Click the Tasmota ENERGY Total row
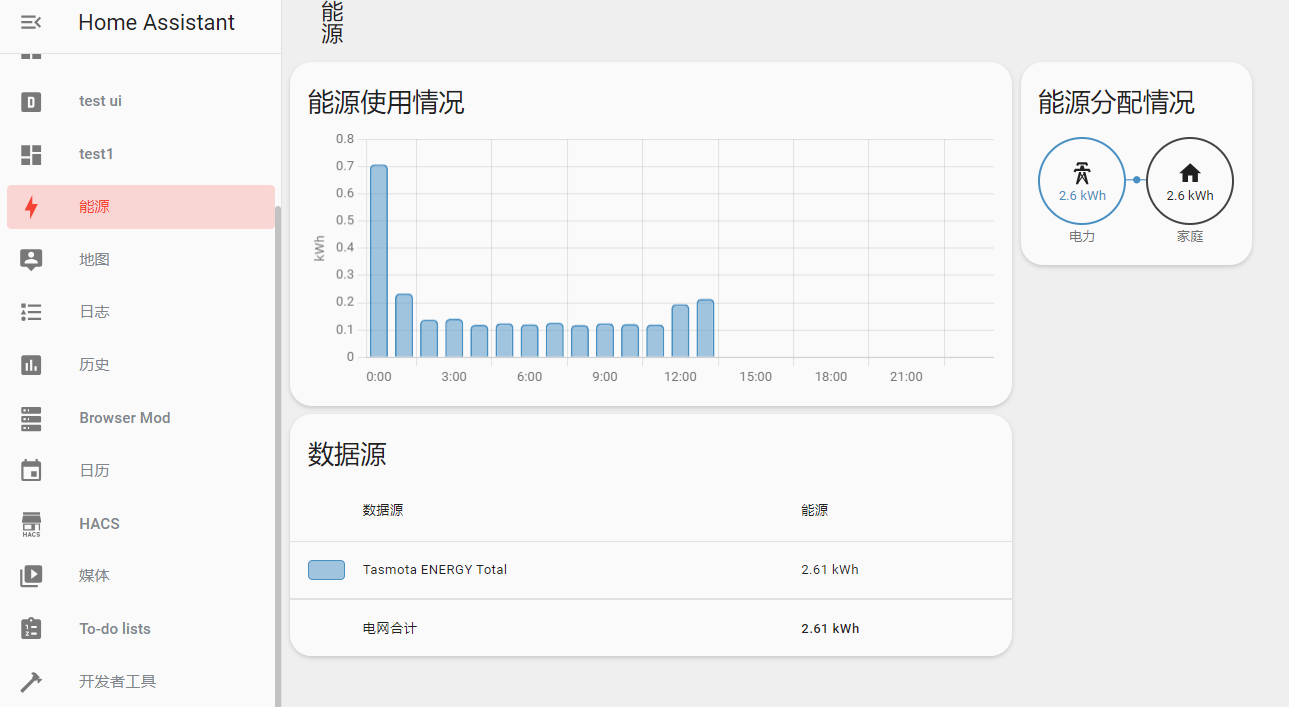Viewport: 1289px width, 707px height. [x=434, y=570]
